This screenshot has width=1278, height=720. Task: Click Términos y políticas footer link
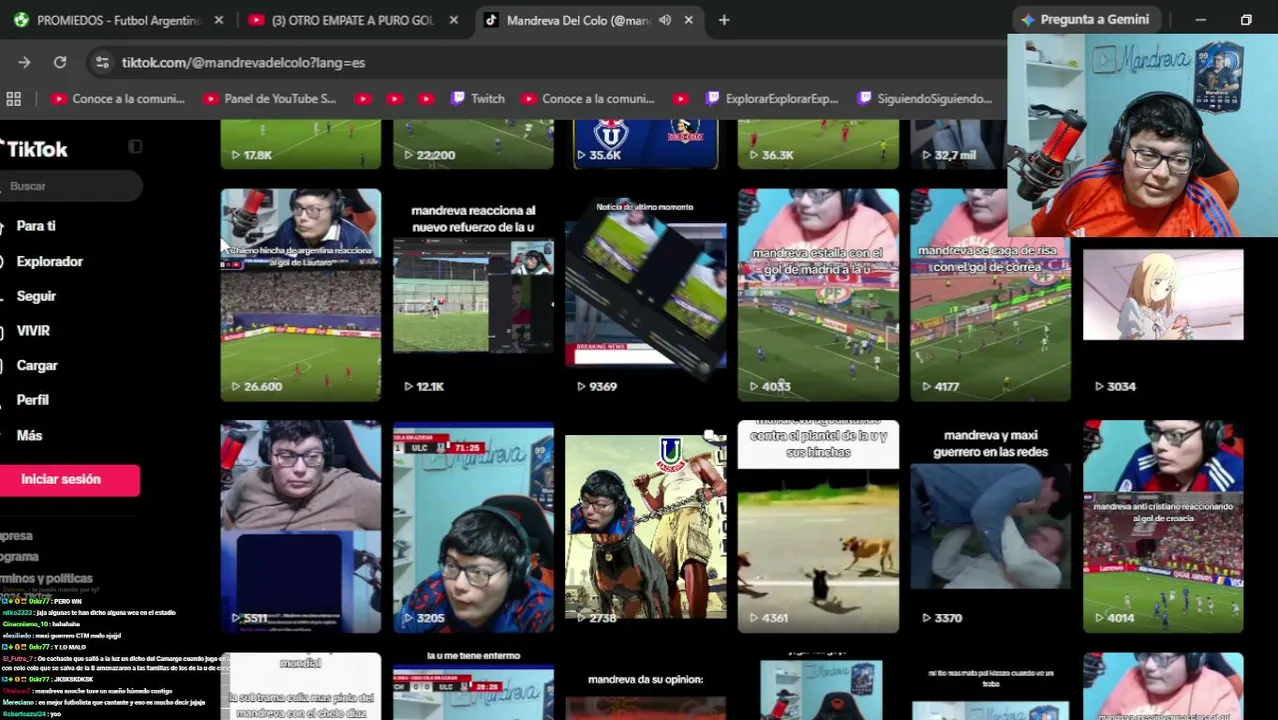tap(46, 578)
